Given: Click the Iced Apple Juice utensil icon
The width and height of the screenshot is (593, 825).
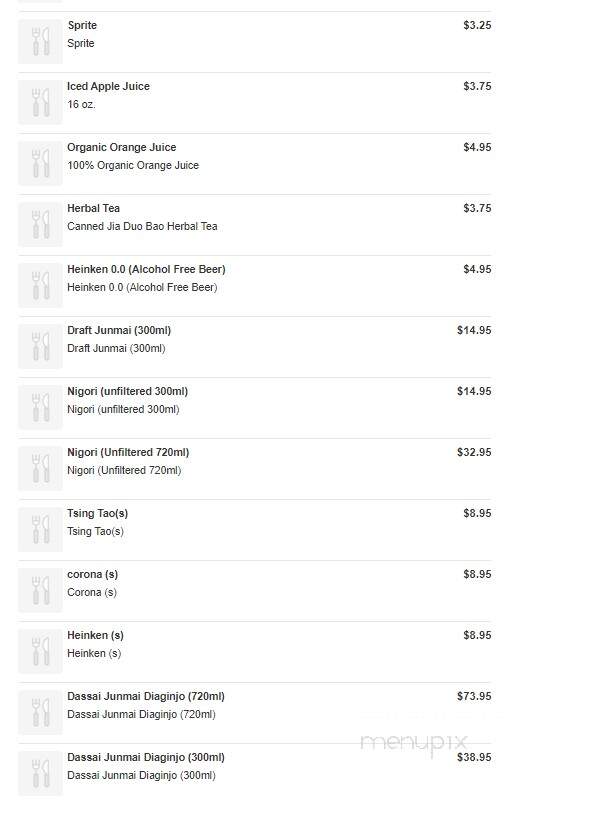Looking at the screenshot, I should pyautogui.click(x=41, y=103).
